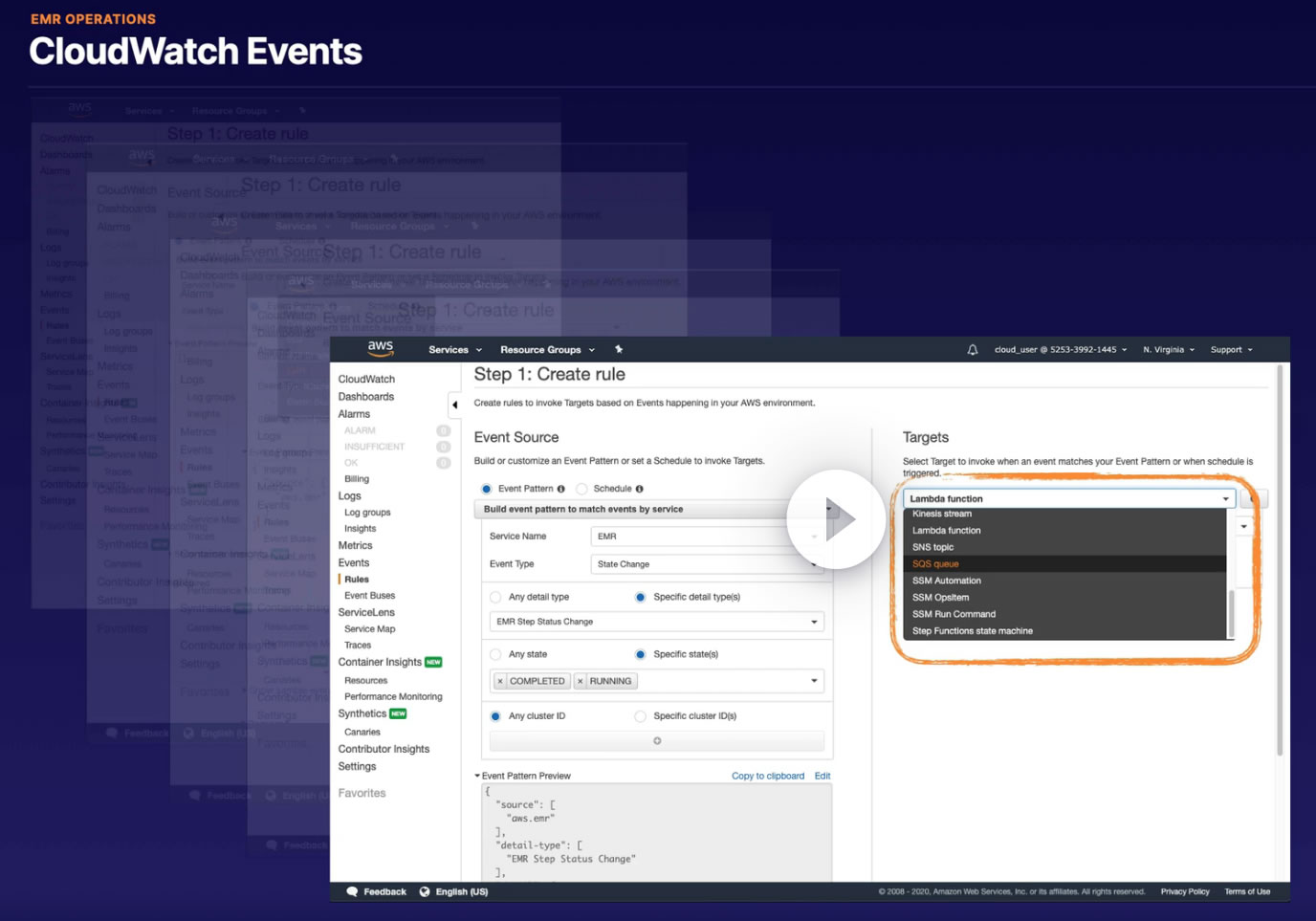Choose Specific cluster ID(s) radio
The image size is (1316, 921).
[641, 716]
